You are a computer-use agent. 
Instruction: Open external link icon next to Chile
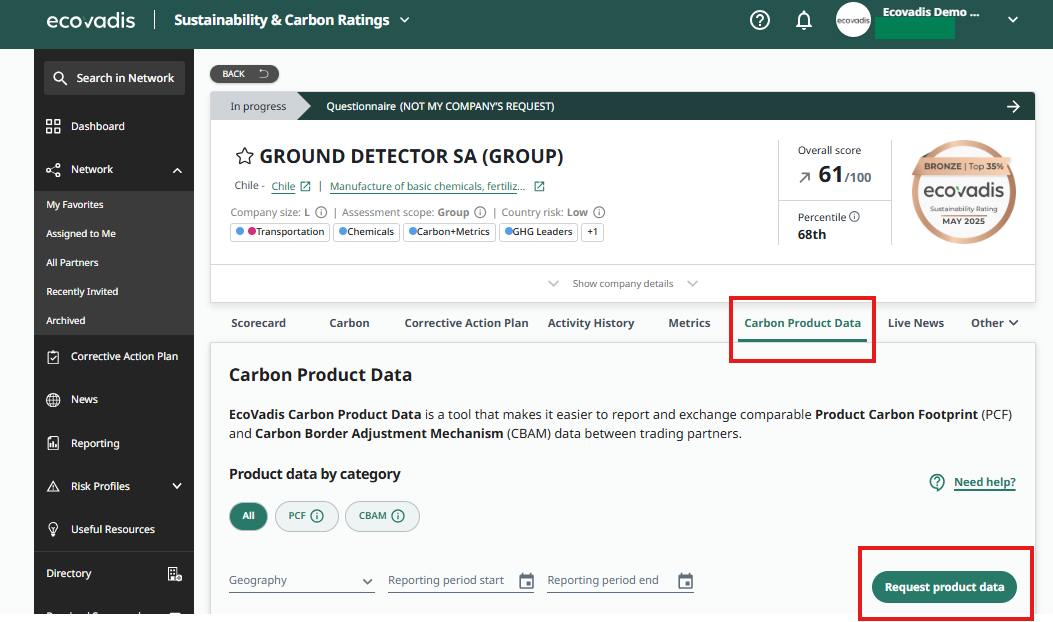coord(305,186)
